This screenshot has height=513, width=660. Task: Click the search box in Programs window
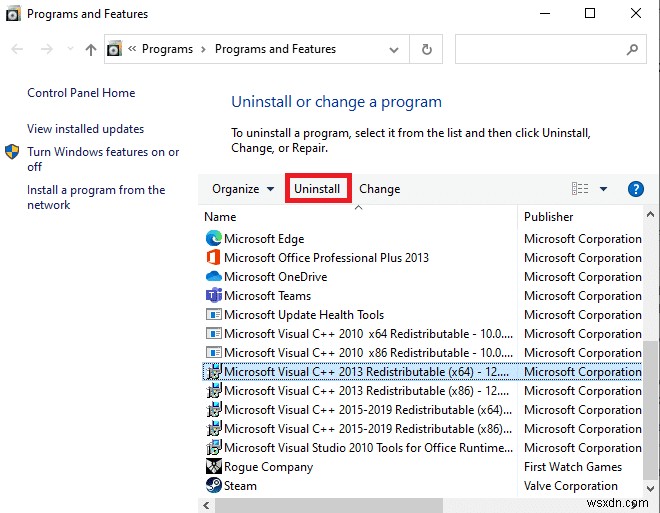(540, 49)
